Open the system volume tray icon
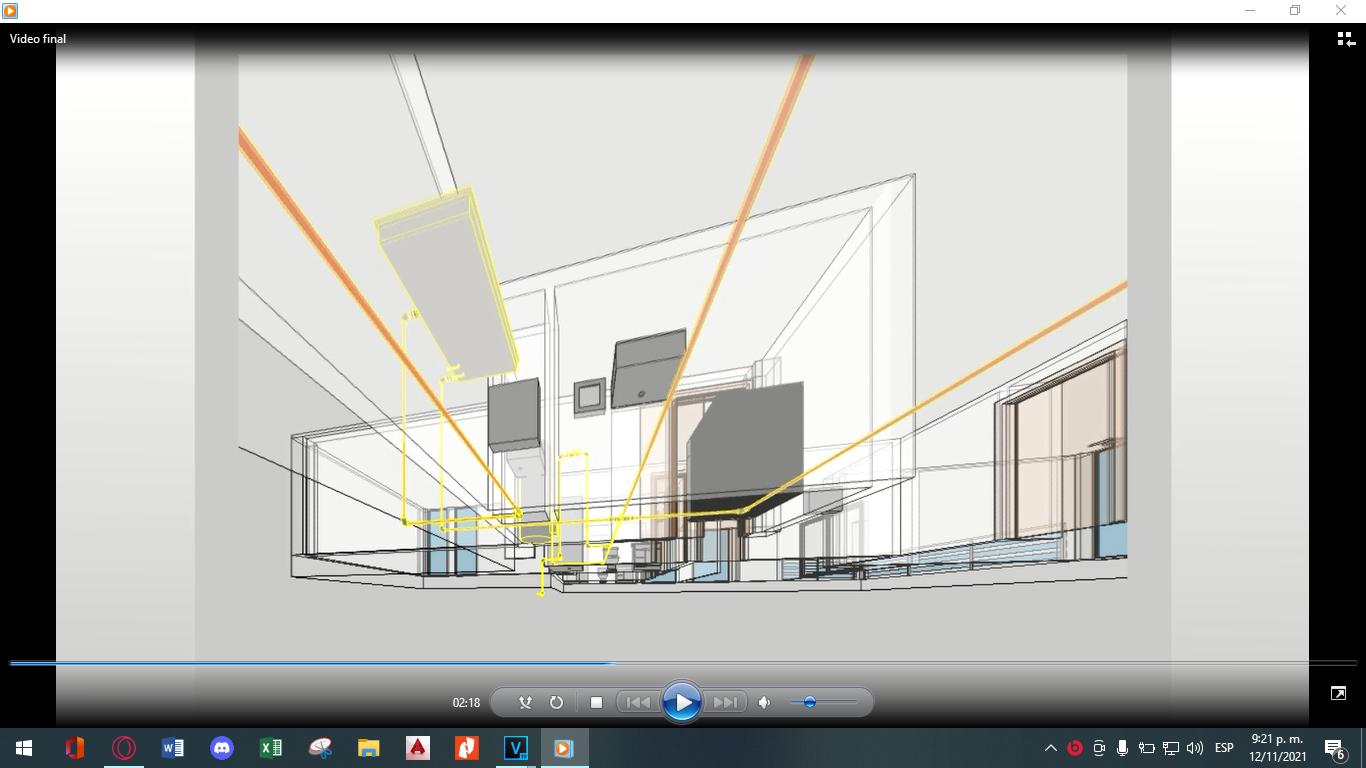The image size is (1366, 768). point(1195,748)
